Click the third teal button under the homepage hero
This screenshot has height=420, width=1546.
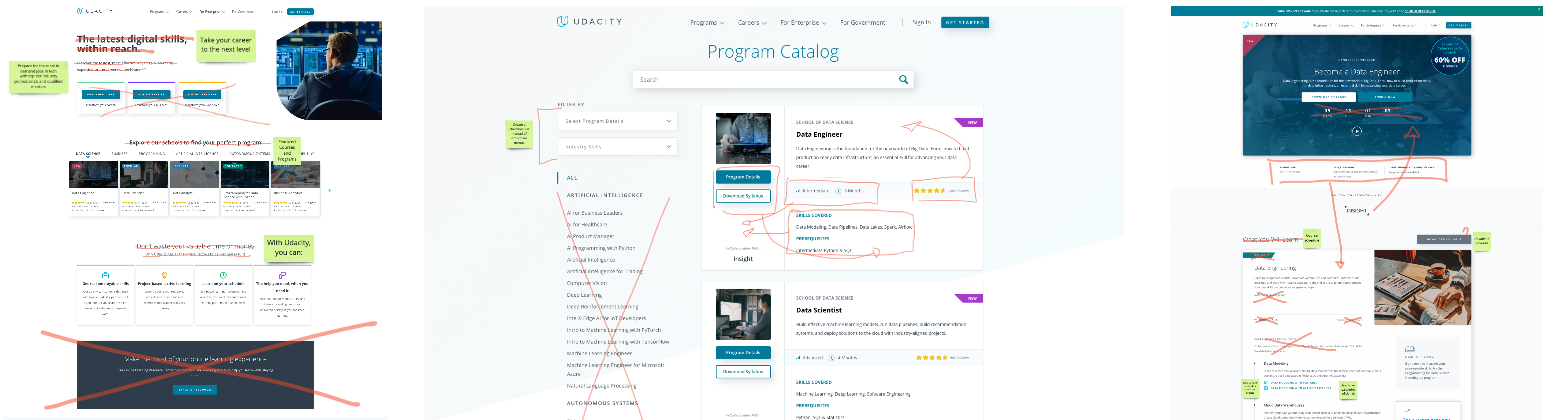coord(204,94)
